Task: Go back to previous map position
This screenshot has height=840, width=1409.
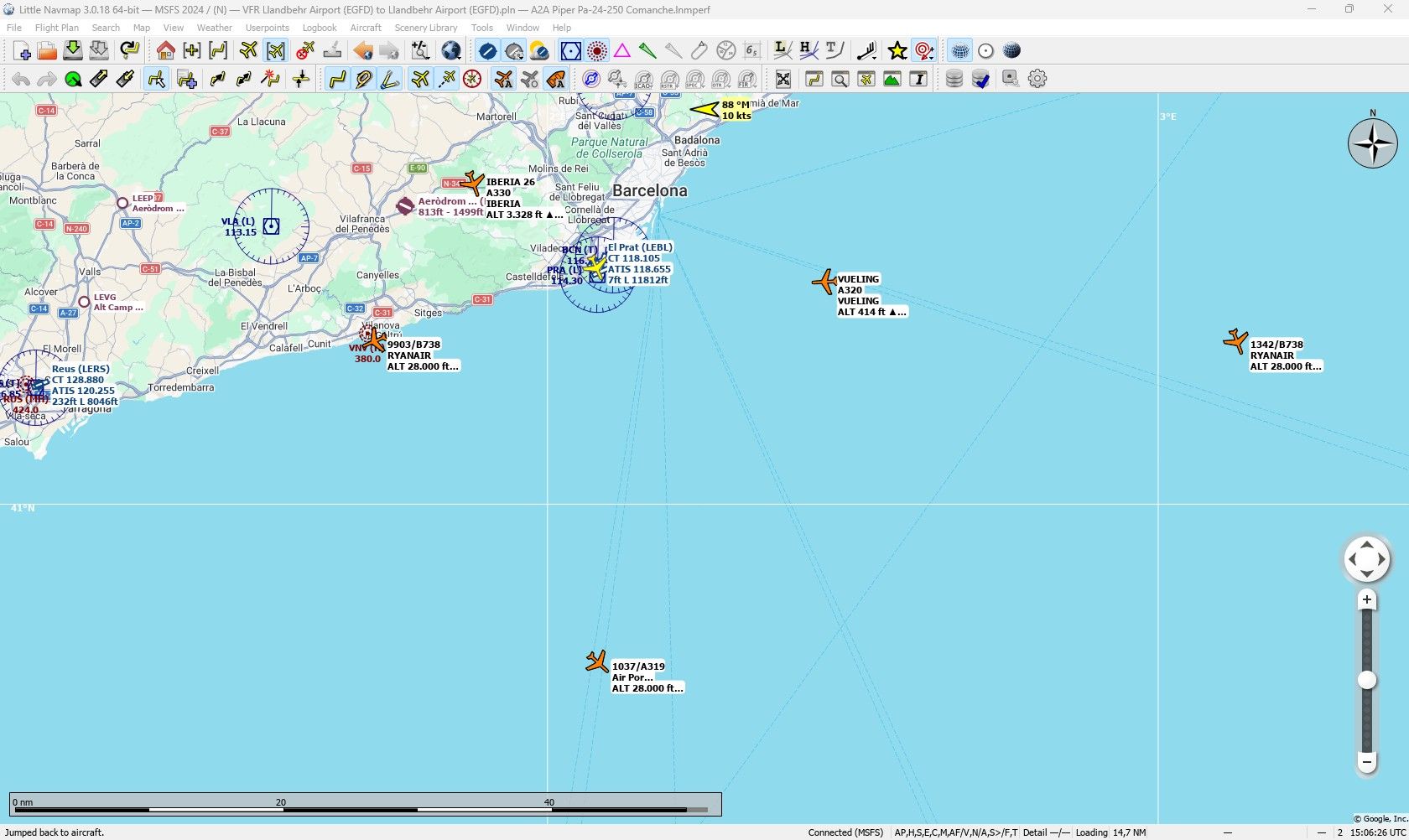Action: (363, 51)
